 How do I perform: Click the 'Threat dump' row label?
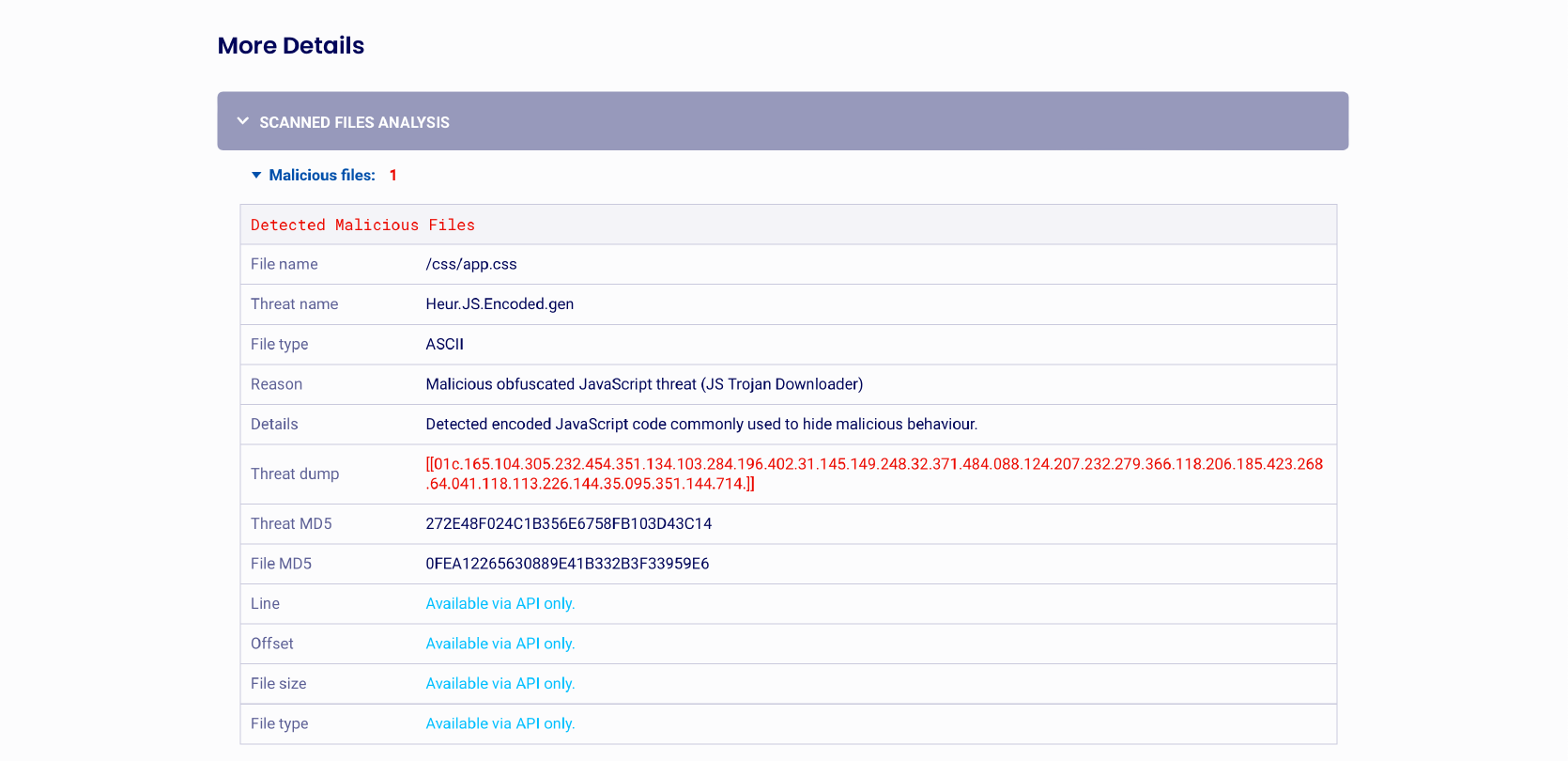point(295,474)
